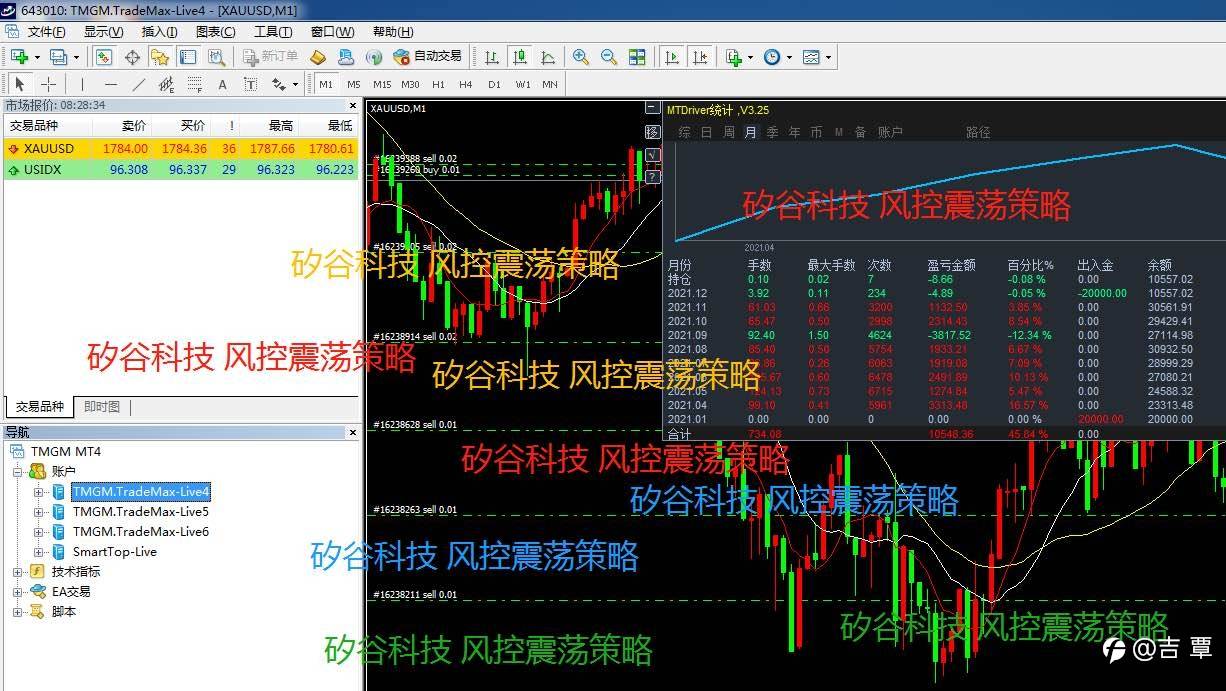Open the 工具(T) menu
Image resolution: width=1226 pixels, height=691 pixels.
click(273, 31)
